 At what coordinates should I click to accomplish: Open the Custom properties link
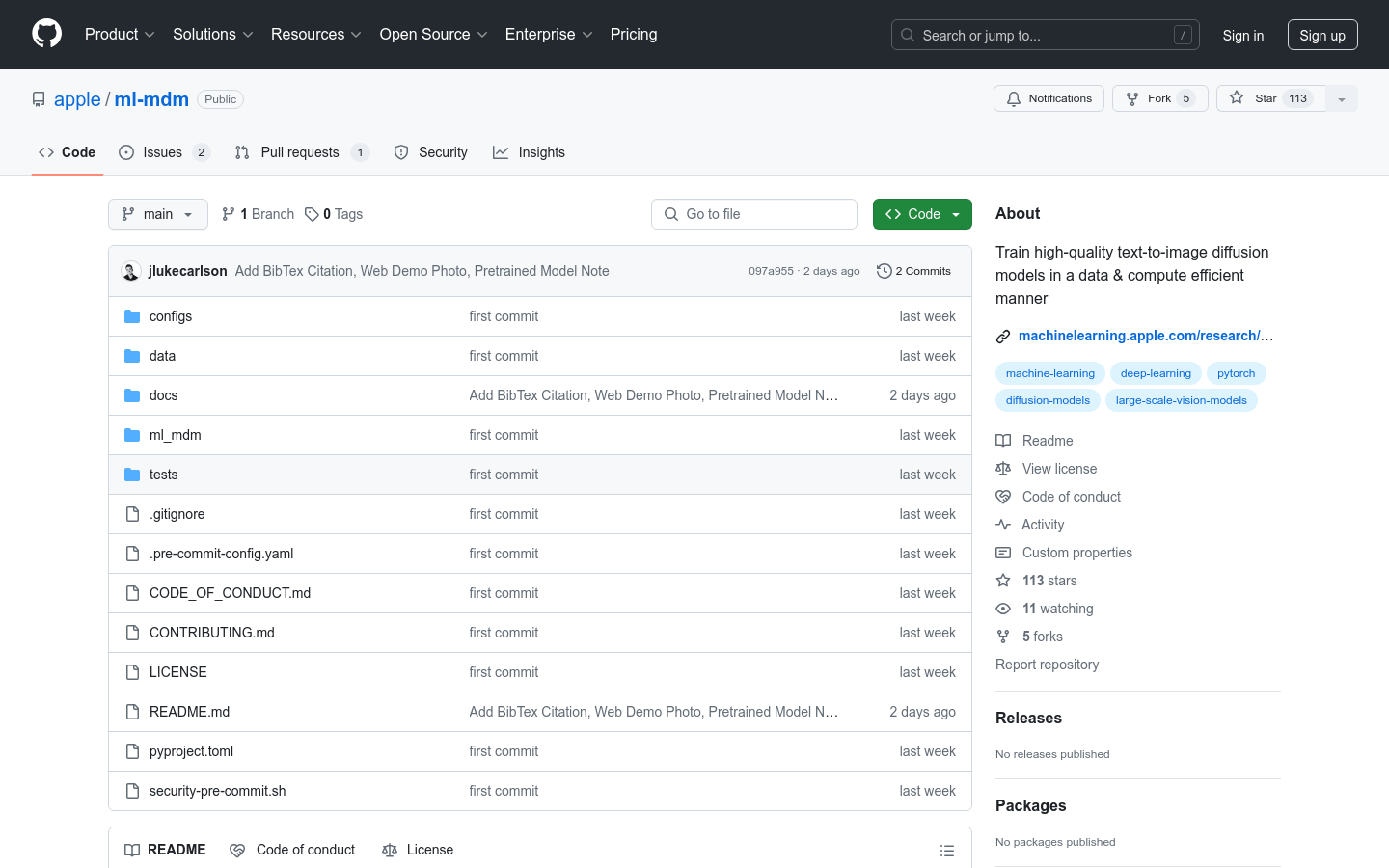(1077, 553)
